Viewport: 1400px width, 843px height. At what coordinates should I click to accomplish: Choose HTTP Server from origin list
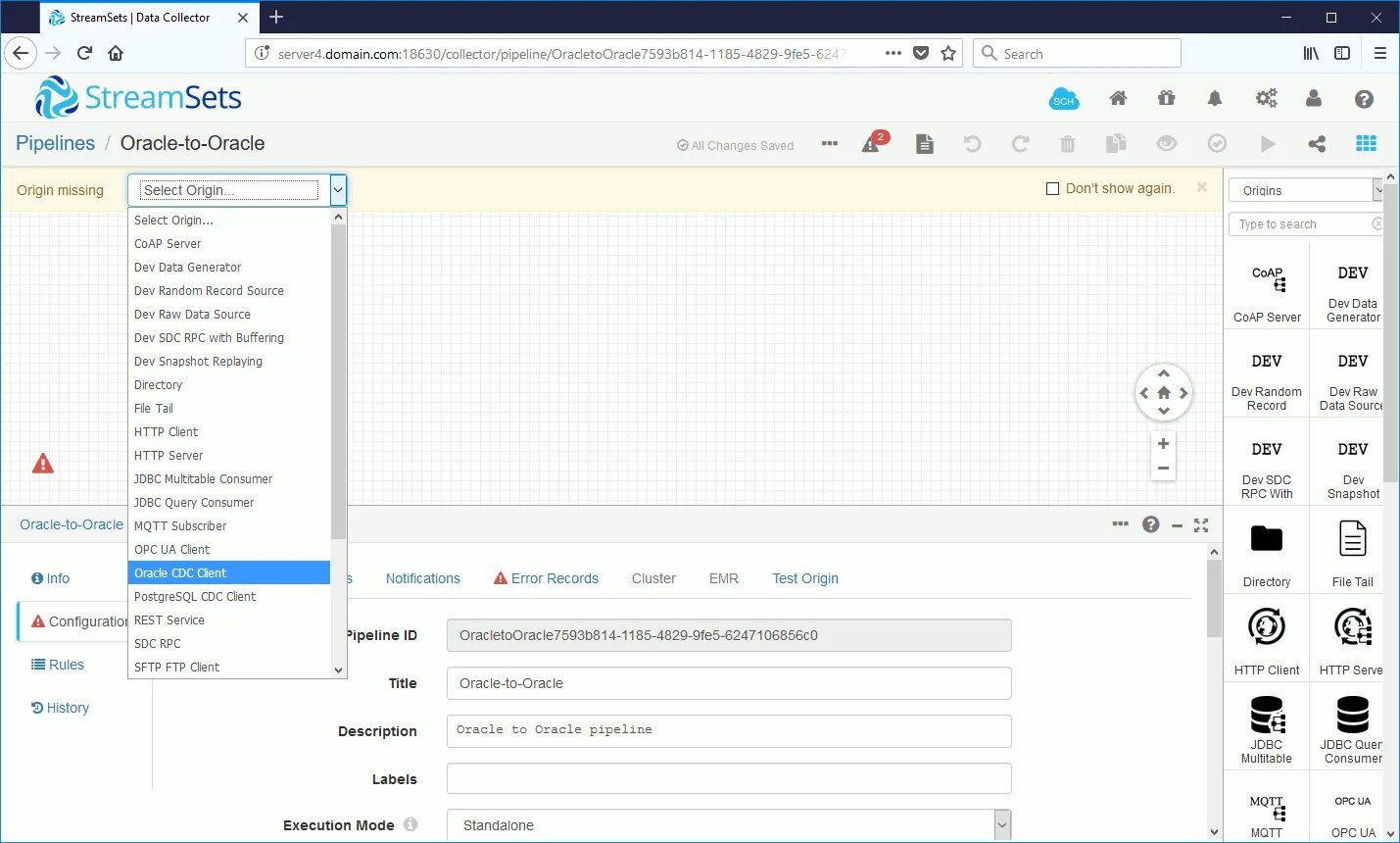229,455
